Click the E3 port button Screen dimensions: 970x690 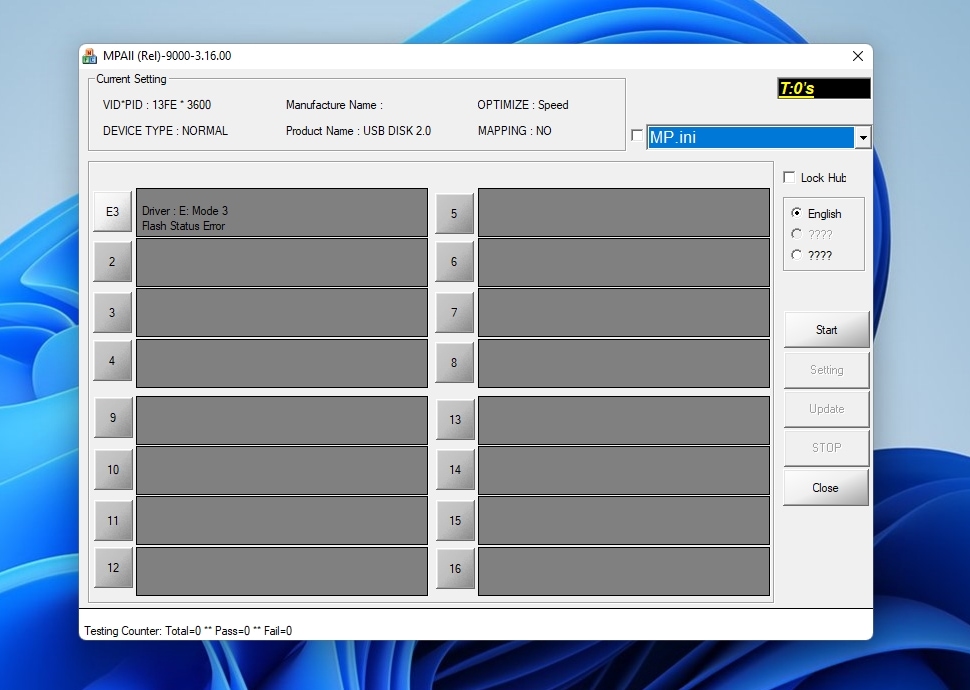[x=112, y=211]
